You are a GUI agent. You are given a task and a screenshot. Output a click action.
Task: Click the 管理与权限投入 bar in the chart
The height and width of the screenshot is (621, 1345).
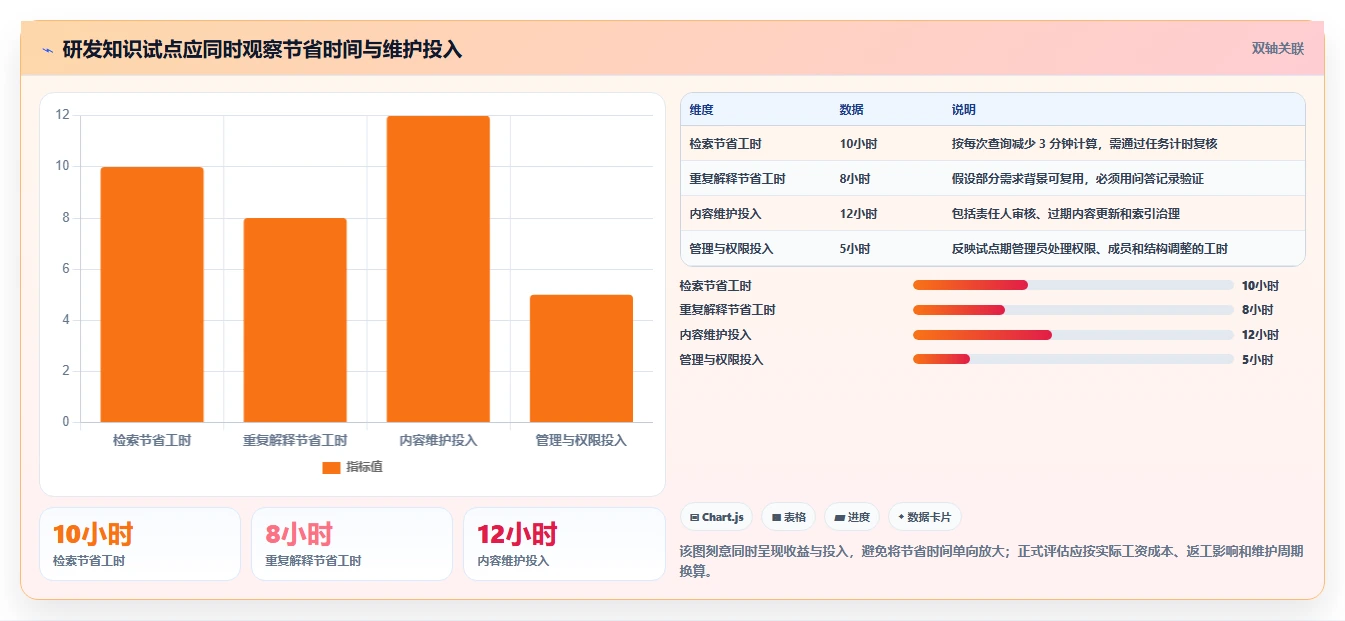click(581, 358)
